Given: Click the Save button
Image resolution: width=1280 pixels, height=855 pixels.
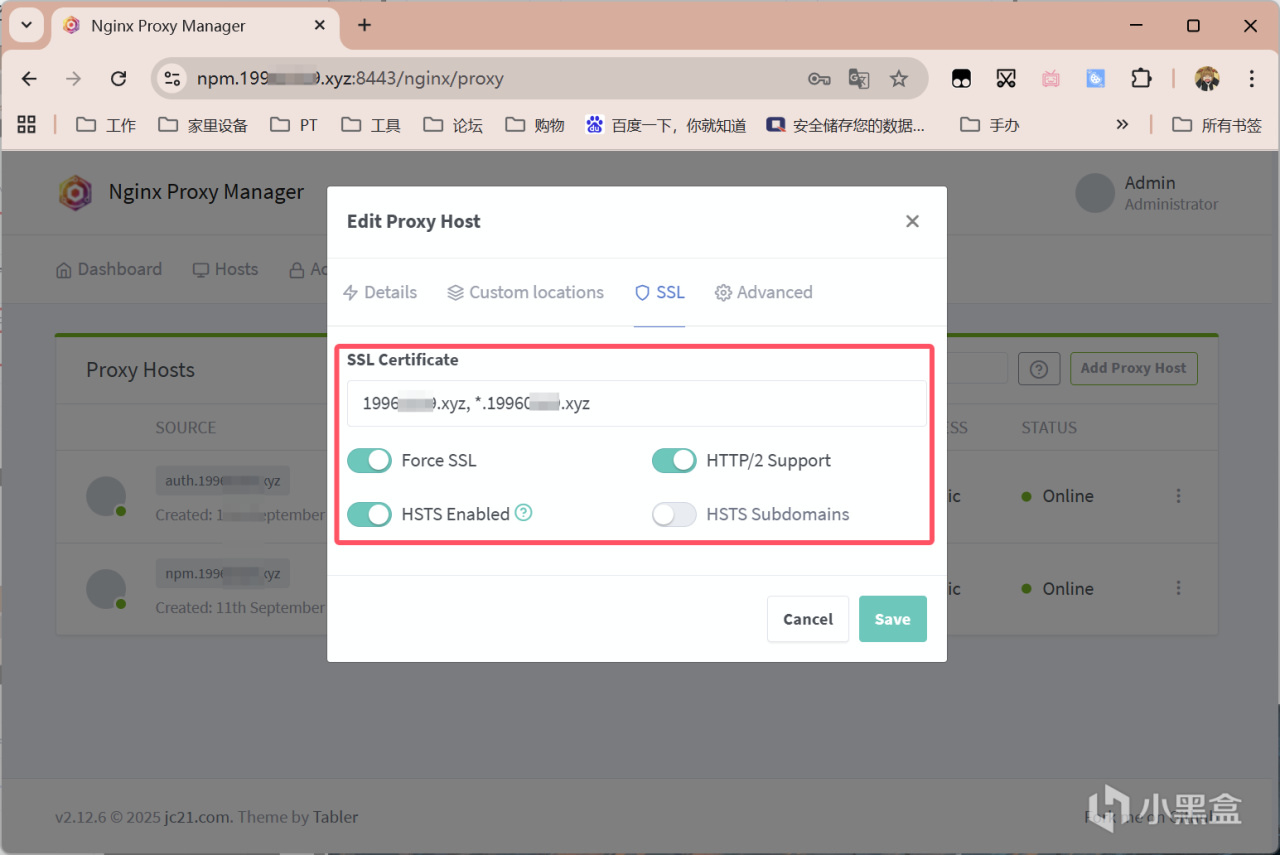Looking at the screenshot, I should (x=893, y=619).
